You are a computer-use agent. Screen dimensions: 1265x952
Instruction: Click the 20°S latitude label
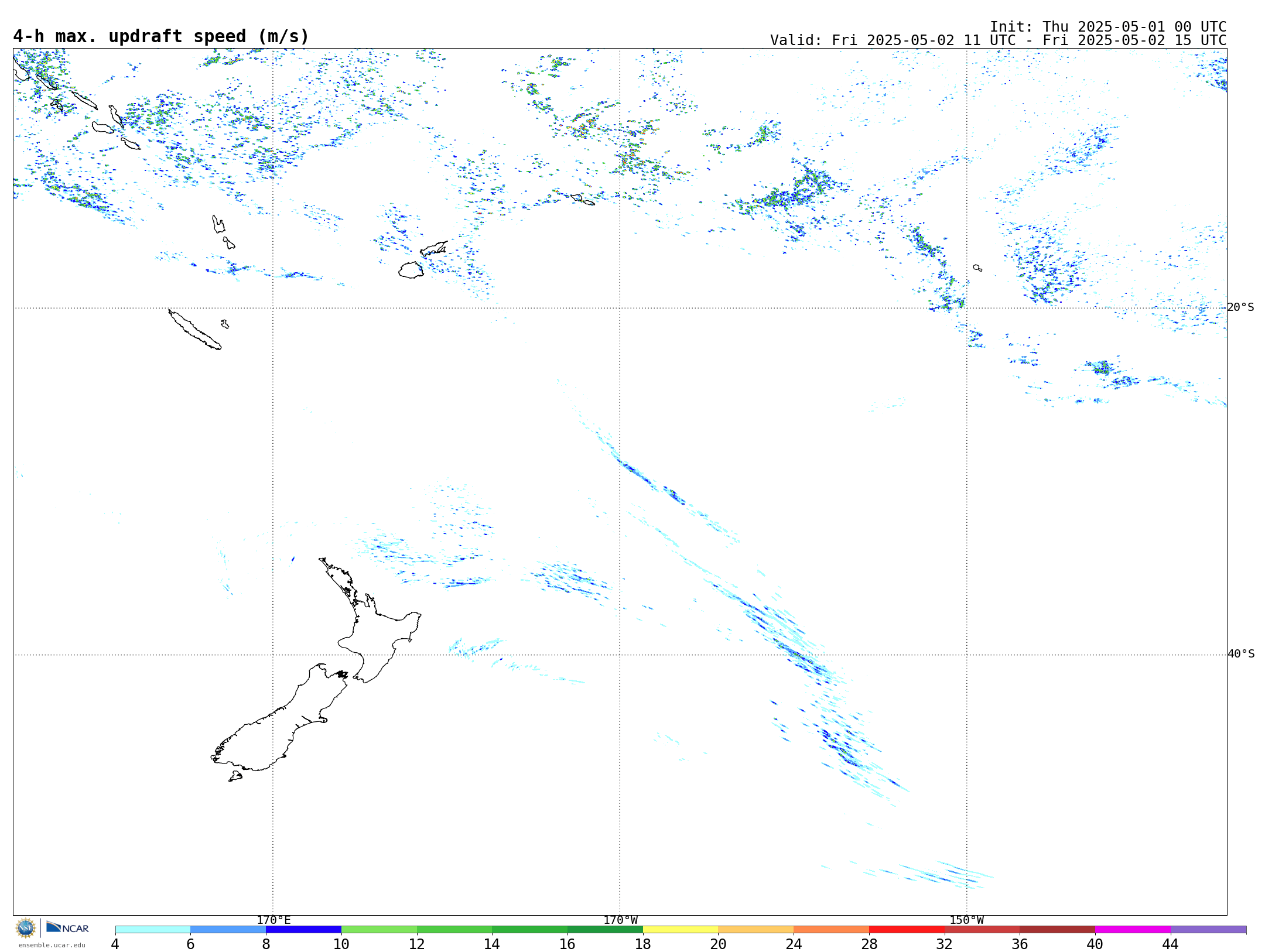tap(1241, 307)
